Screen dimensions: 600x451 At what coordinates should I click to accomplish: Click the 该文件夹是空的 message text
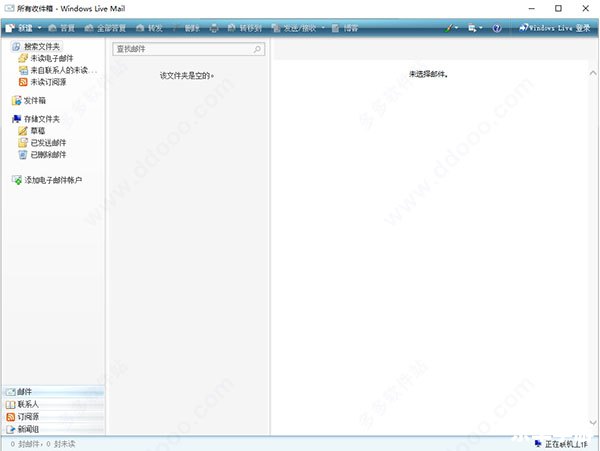(187, 76)
